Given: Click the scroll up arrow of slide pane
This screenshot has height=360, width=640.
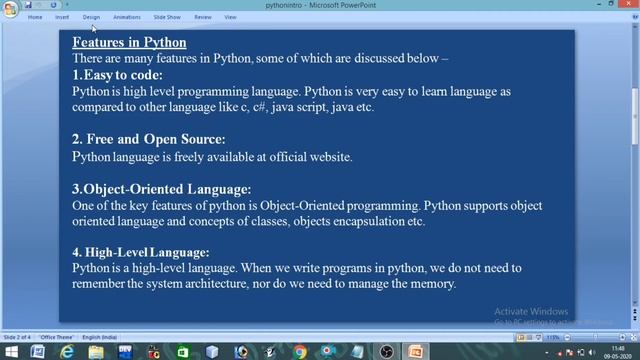Looking at the screenshot, I should [x=635, y=26].
